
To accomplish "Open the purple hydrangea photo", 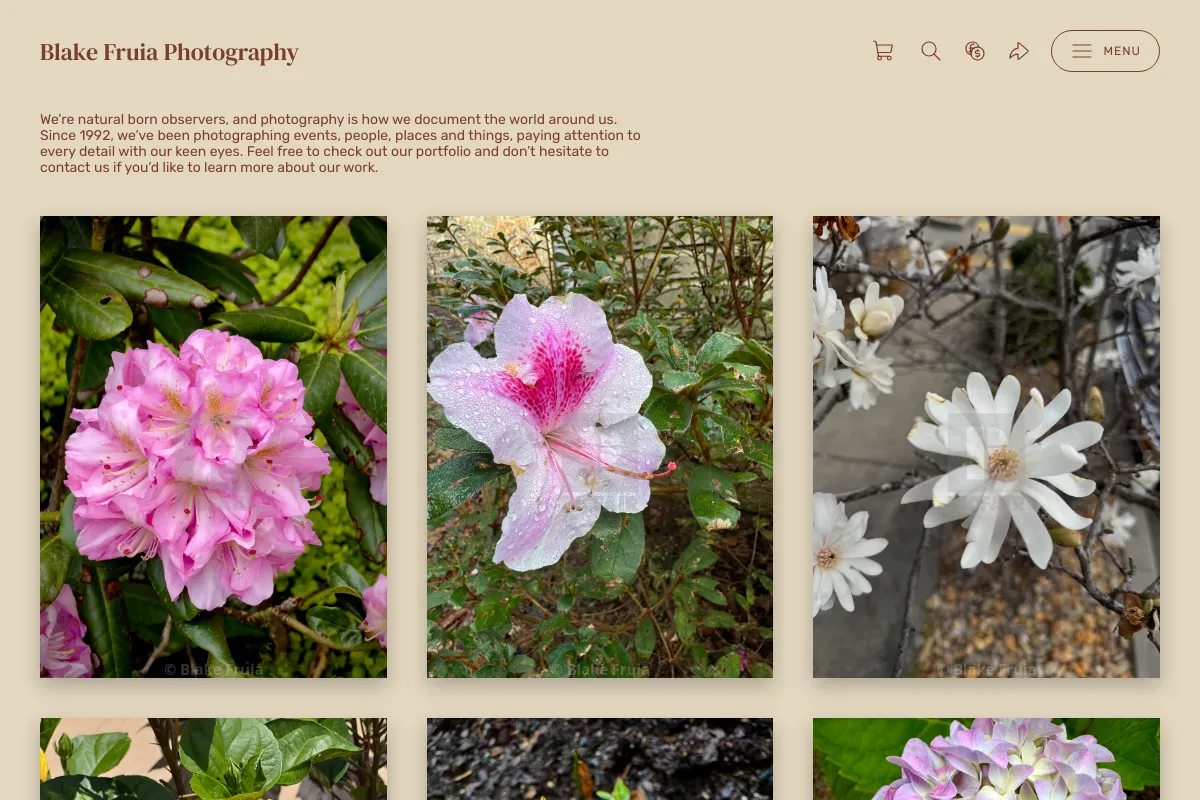I will click(x=986, y=759).
